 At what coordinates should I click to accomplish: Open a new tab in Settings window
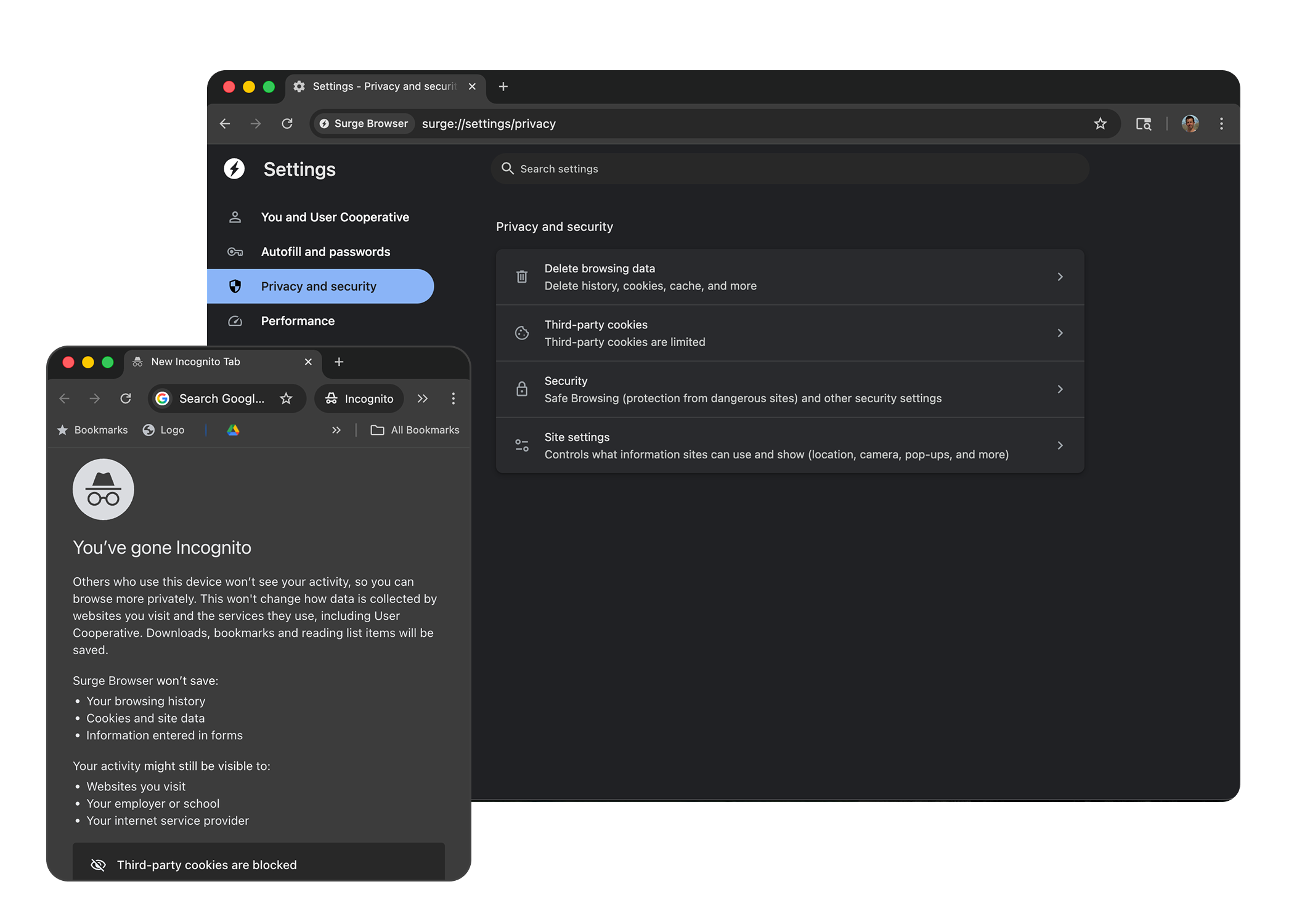pos(503,87)
